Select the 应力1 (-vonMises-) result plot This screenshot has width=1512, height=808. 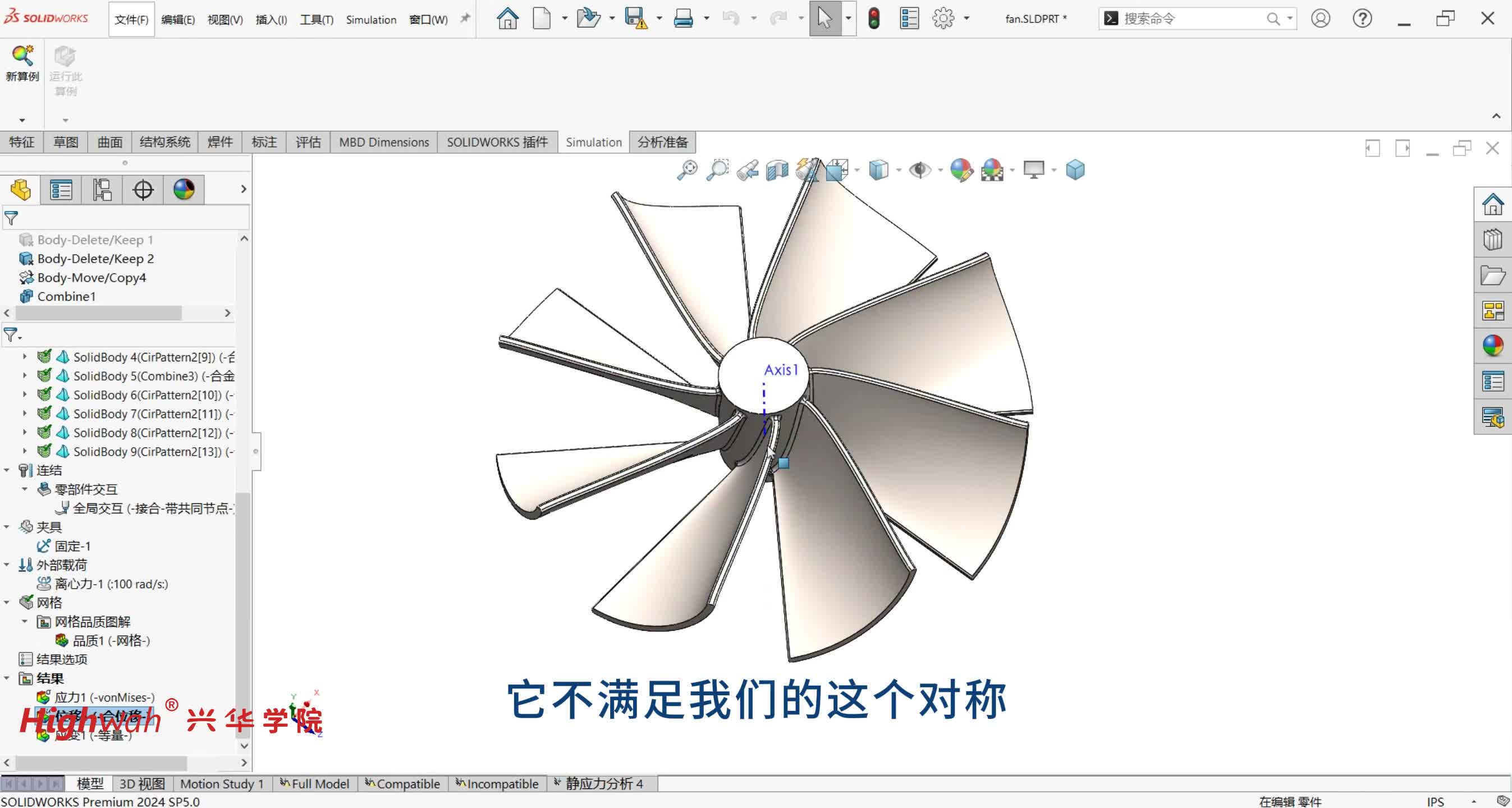click(104, 697)
